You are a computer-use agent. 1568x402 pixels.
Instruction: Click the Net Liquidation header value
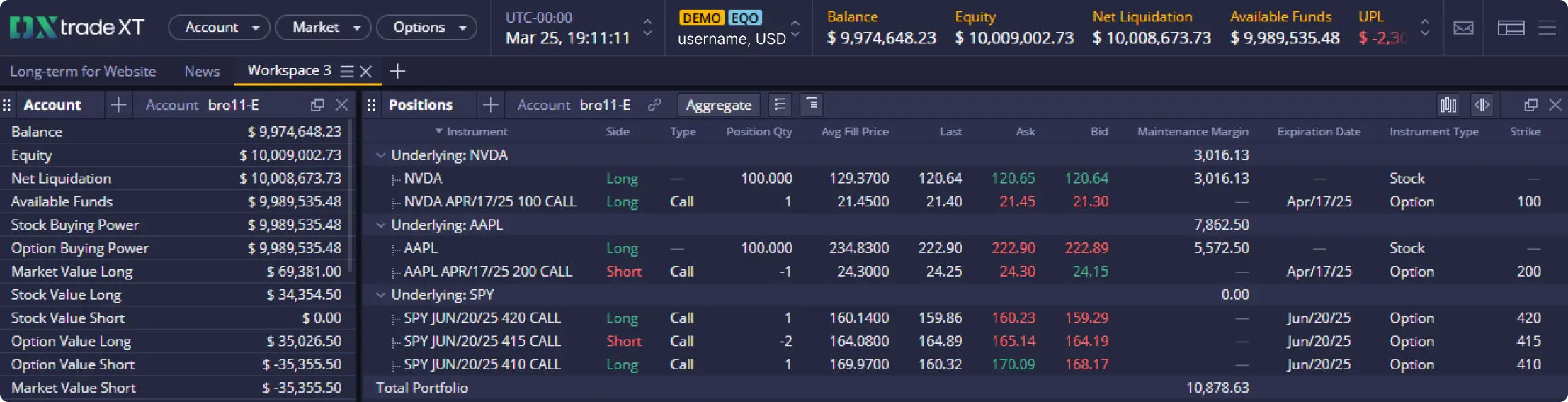click(x=1152, y=38)
